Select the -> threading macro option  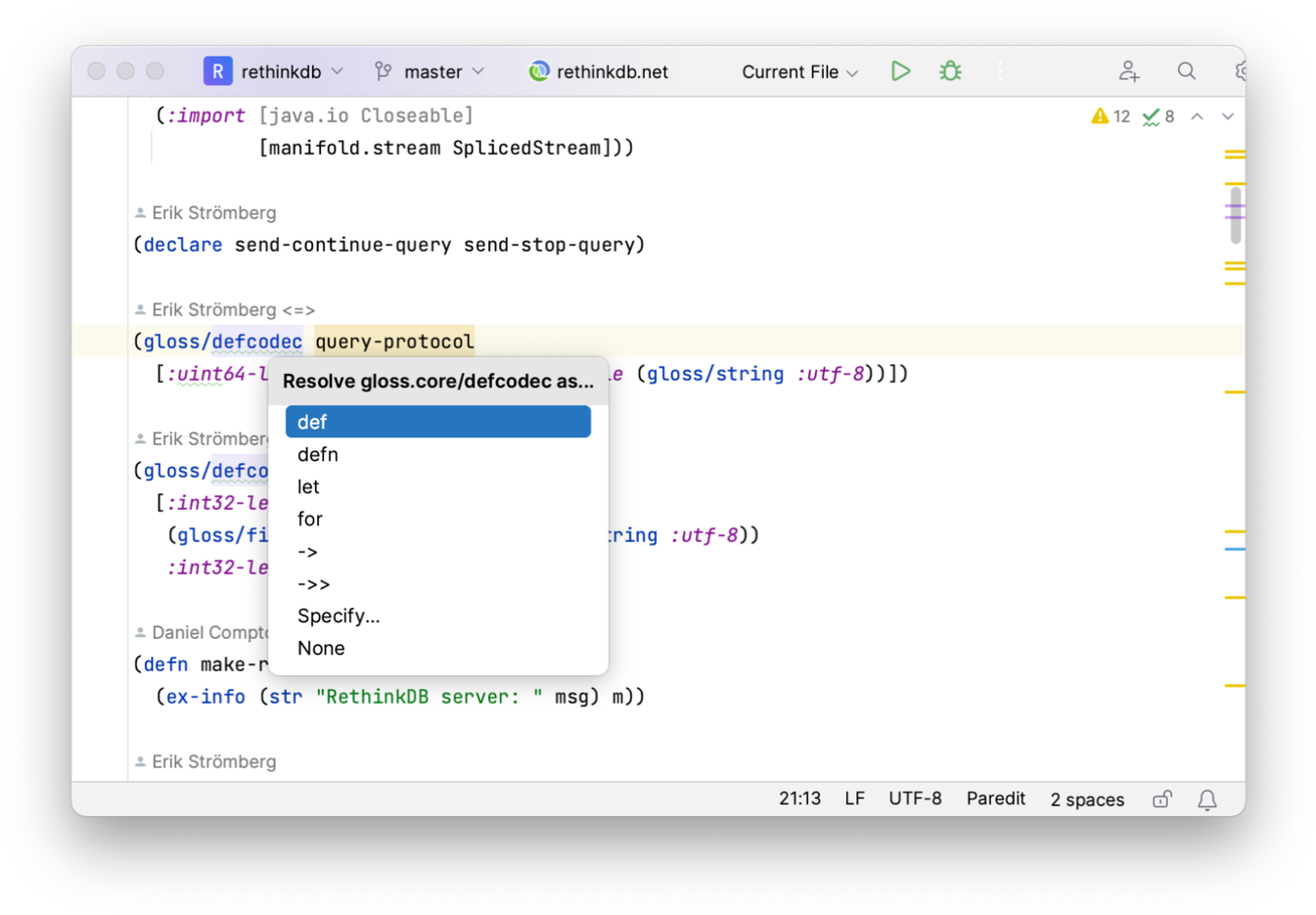click(x=438, y=551)
